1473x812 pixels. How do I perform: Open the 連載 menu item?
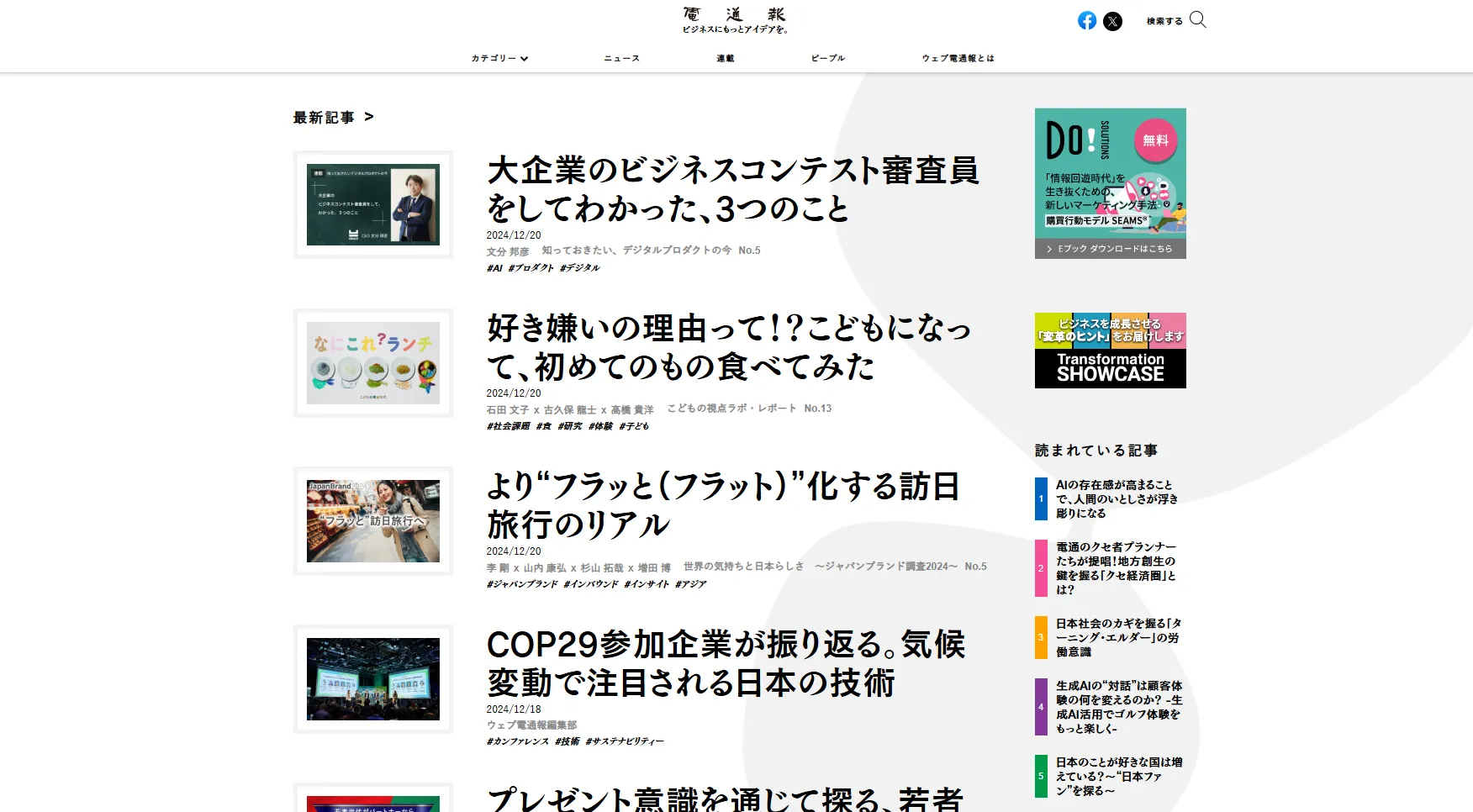click(726, 58)
